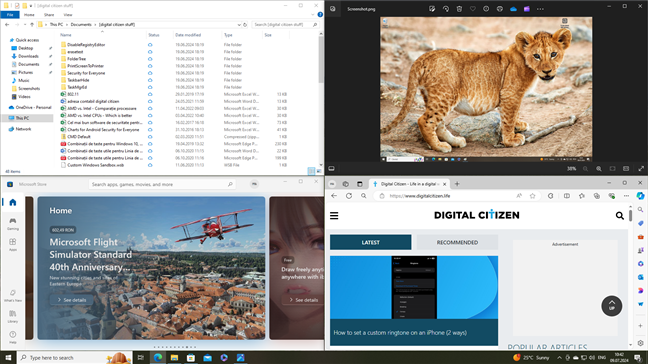This screenshot has height=364, width=648.
Task: Open the View ribbon tab in File Explorer
Action: click(x=68, y=15)
